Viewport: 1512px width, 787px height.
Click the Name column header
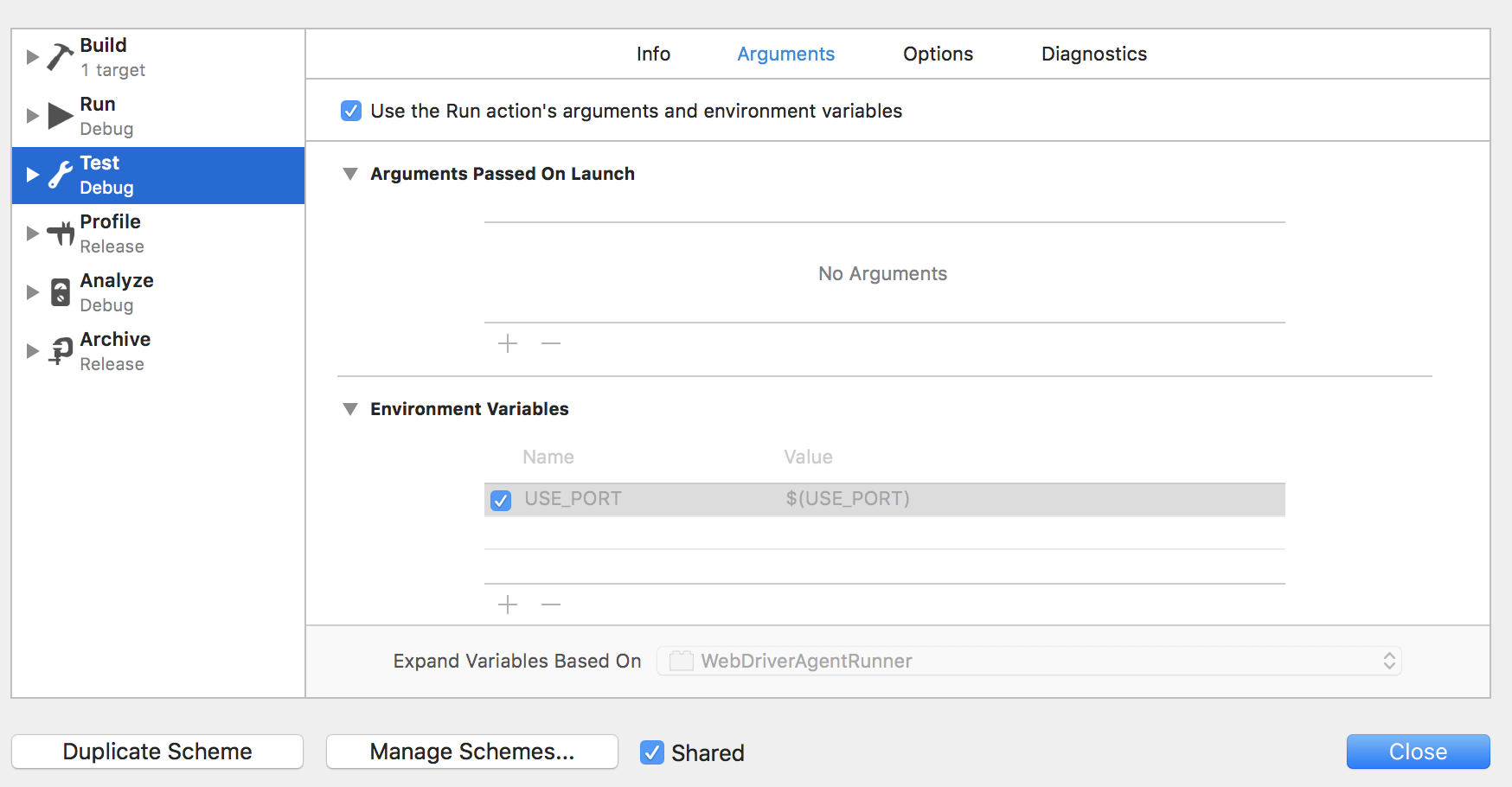click(x=548, y=457)
